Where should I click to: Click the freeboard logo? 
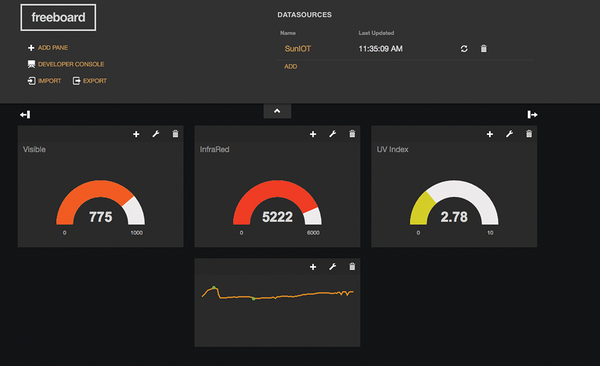[x=58, y=18]
